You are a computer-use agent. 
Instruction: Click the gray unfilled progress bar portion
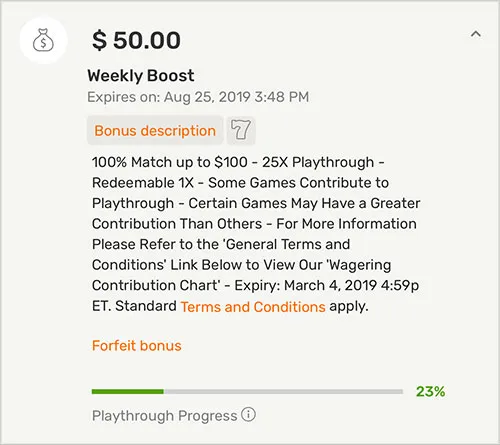(283, 392)
